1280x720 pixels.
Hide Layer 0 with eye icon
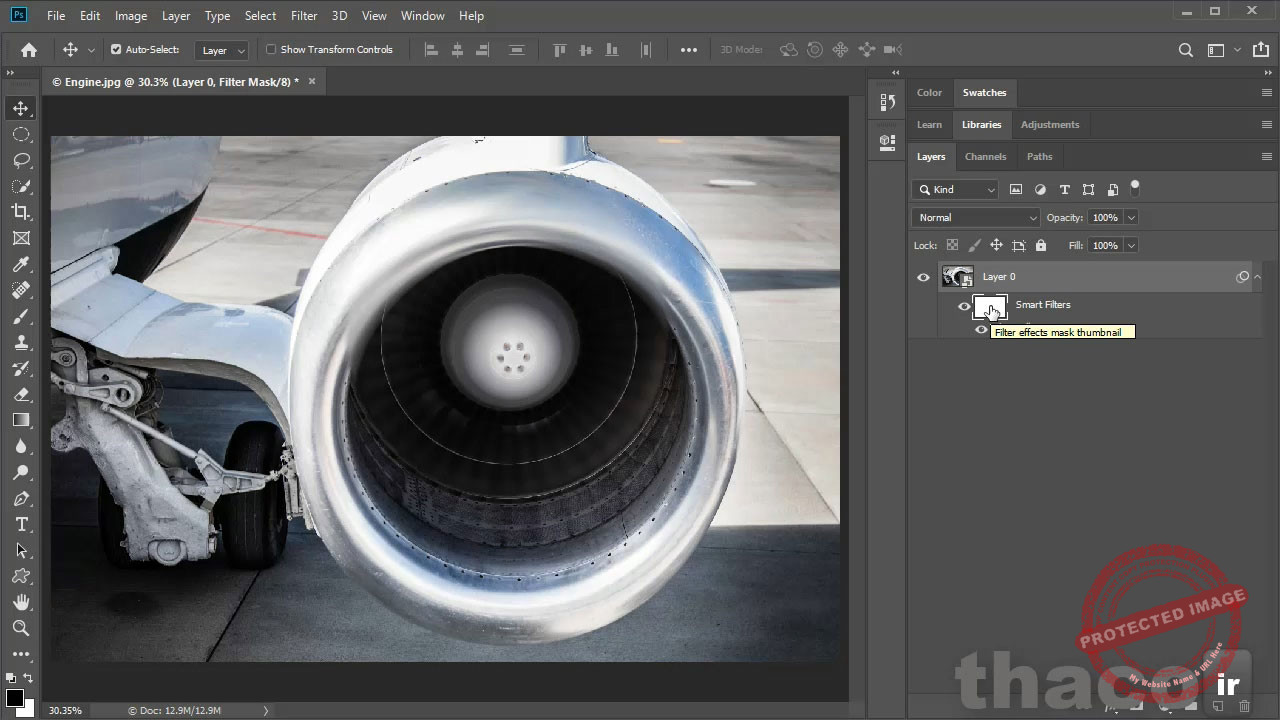point(923,277)
